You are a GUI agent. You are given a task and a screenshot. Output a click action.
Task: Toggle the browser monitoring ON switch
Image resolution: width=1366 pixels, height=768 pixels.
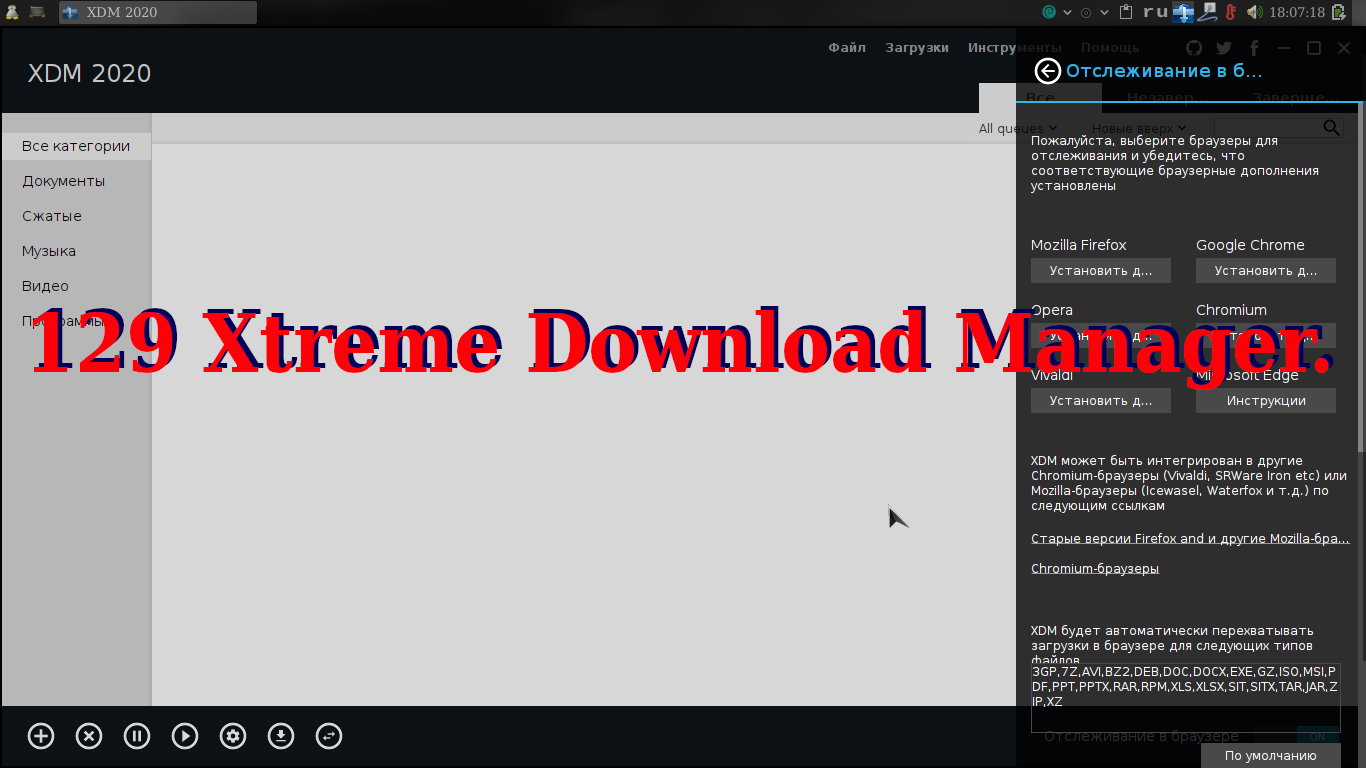tap(1318, 736)
